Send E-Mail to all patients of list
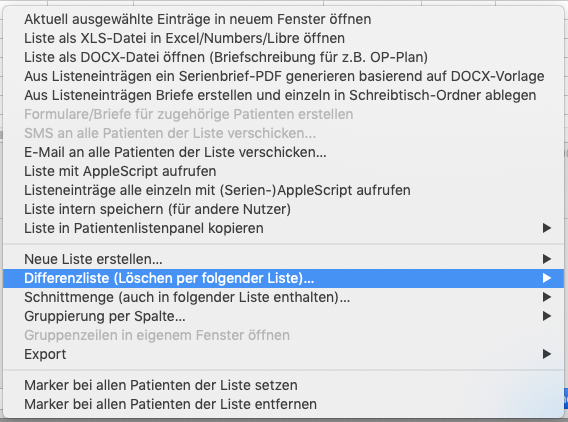Viewport: 568px width, 422px height. pos(283,152)
